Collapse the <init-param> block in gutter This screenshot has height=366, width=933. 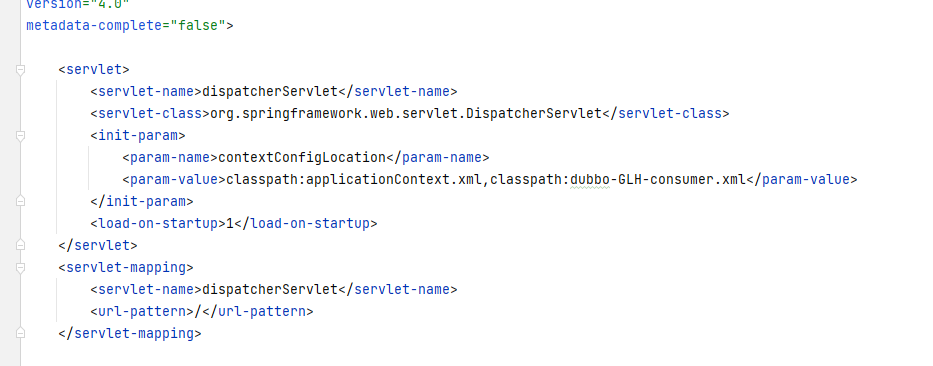point(20,136)
